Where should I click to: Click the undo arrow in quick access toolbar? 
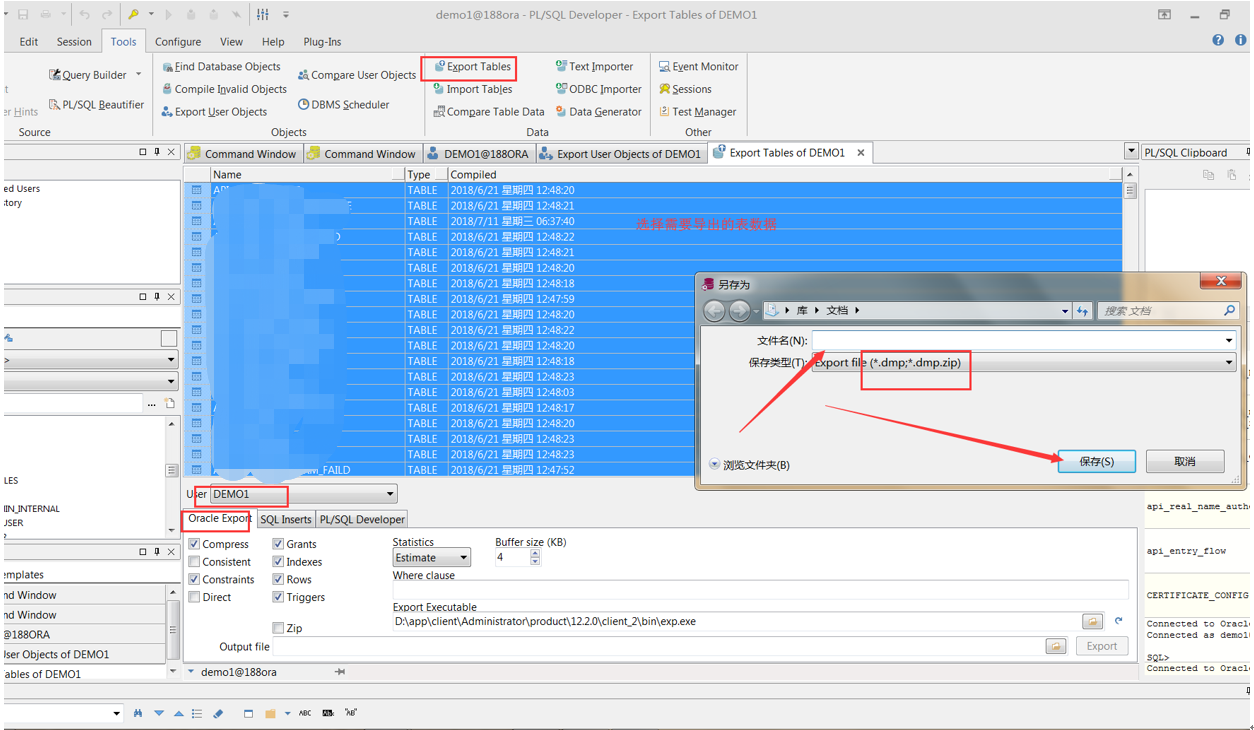84,15
